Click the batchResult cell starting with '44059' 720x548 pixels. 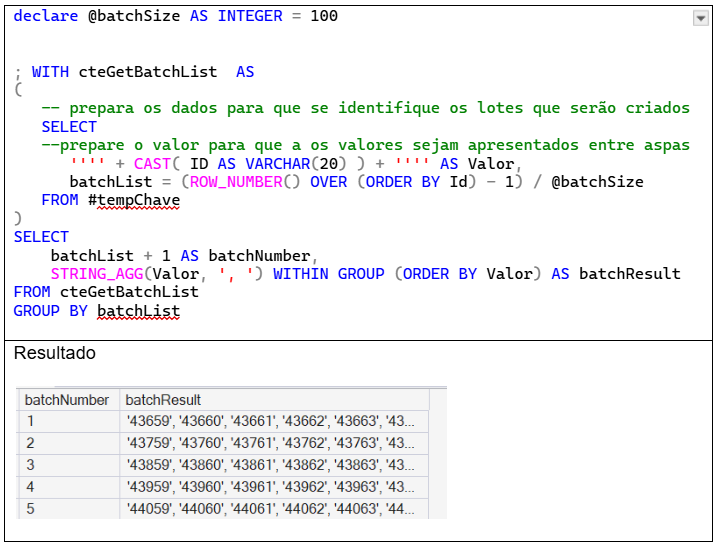coord(270,508)
